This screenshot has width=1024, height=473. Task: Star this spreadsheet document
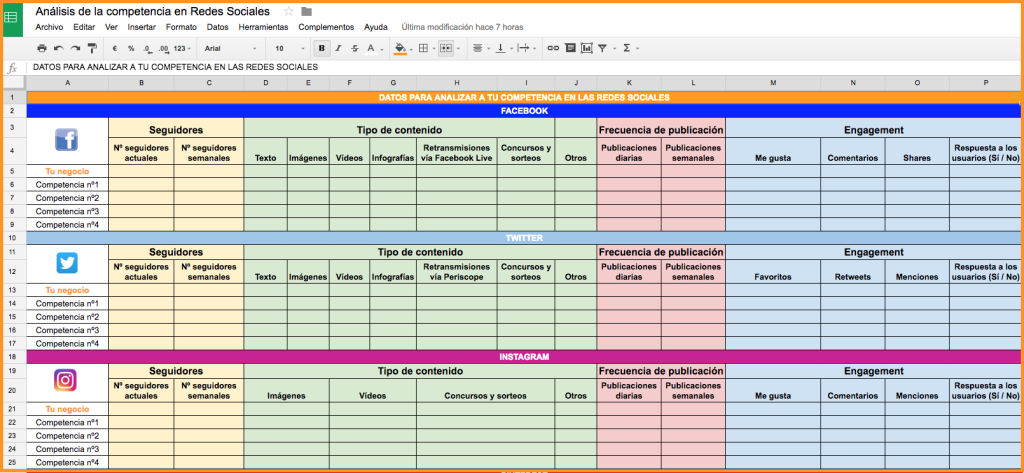(x=289, y=12)
